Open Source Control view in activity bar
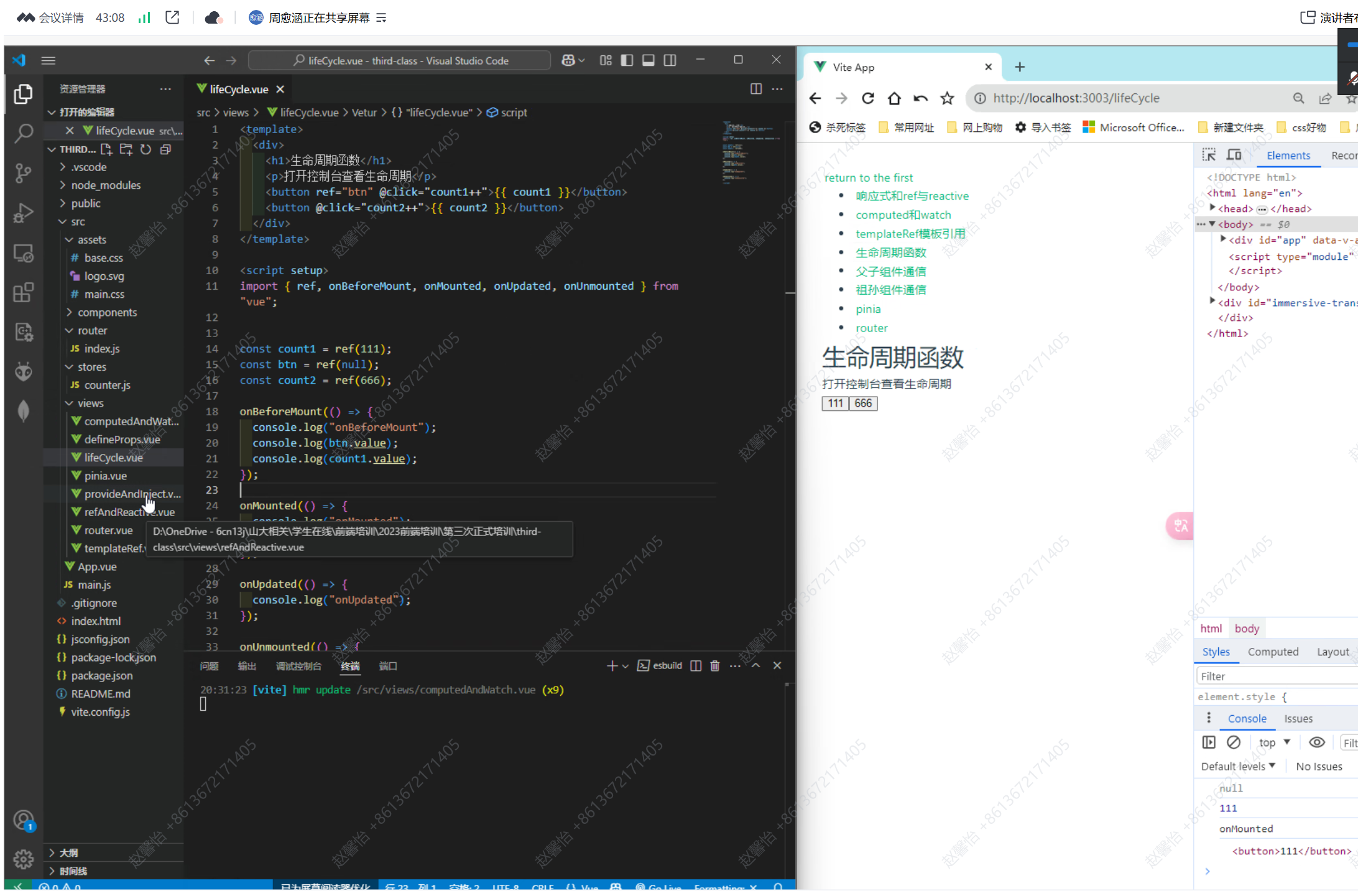The width and height of the screenshot is (1358, 896). coord(23,173)
